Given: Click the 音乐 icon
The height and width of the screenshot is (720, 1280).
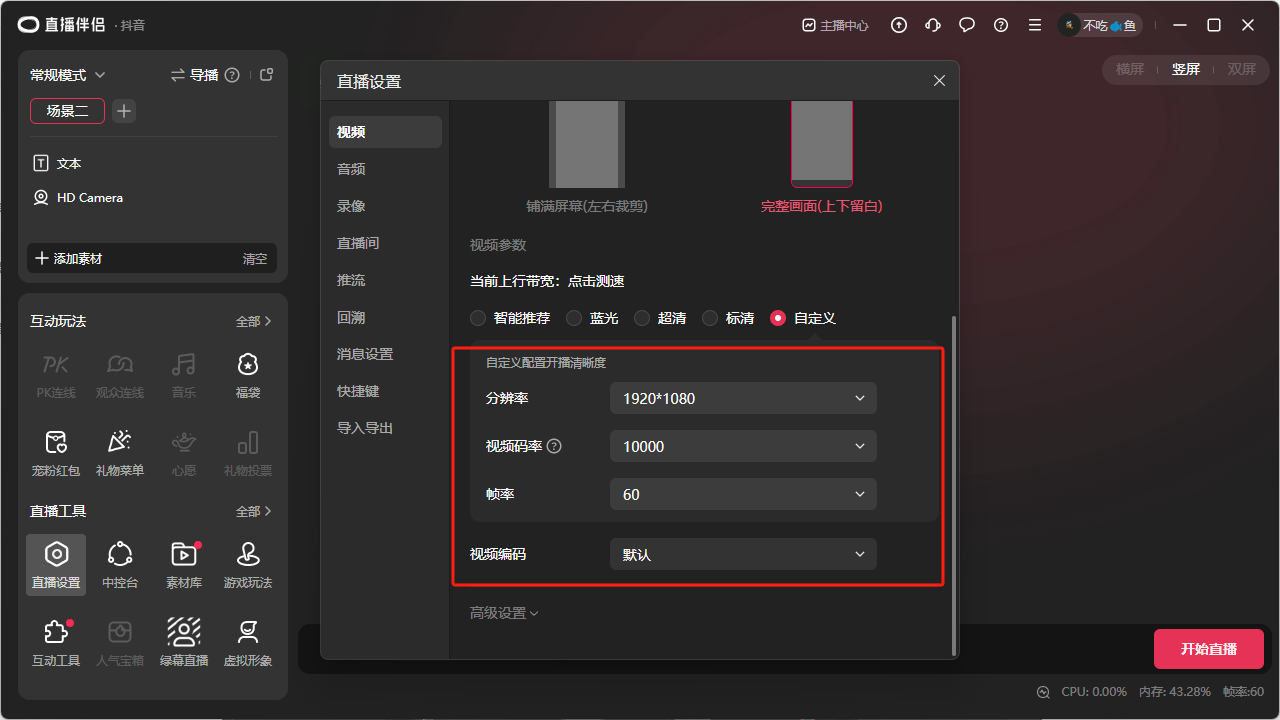Looking at the screenshot, I should [184, 364].
